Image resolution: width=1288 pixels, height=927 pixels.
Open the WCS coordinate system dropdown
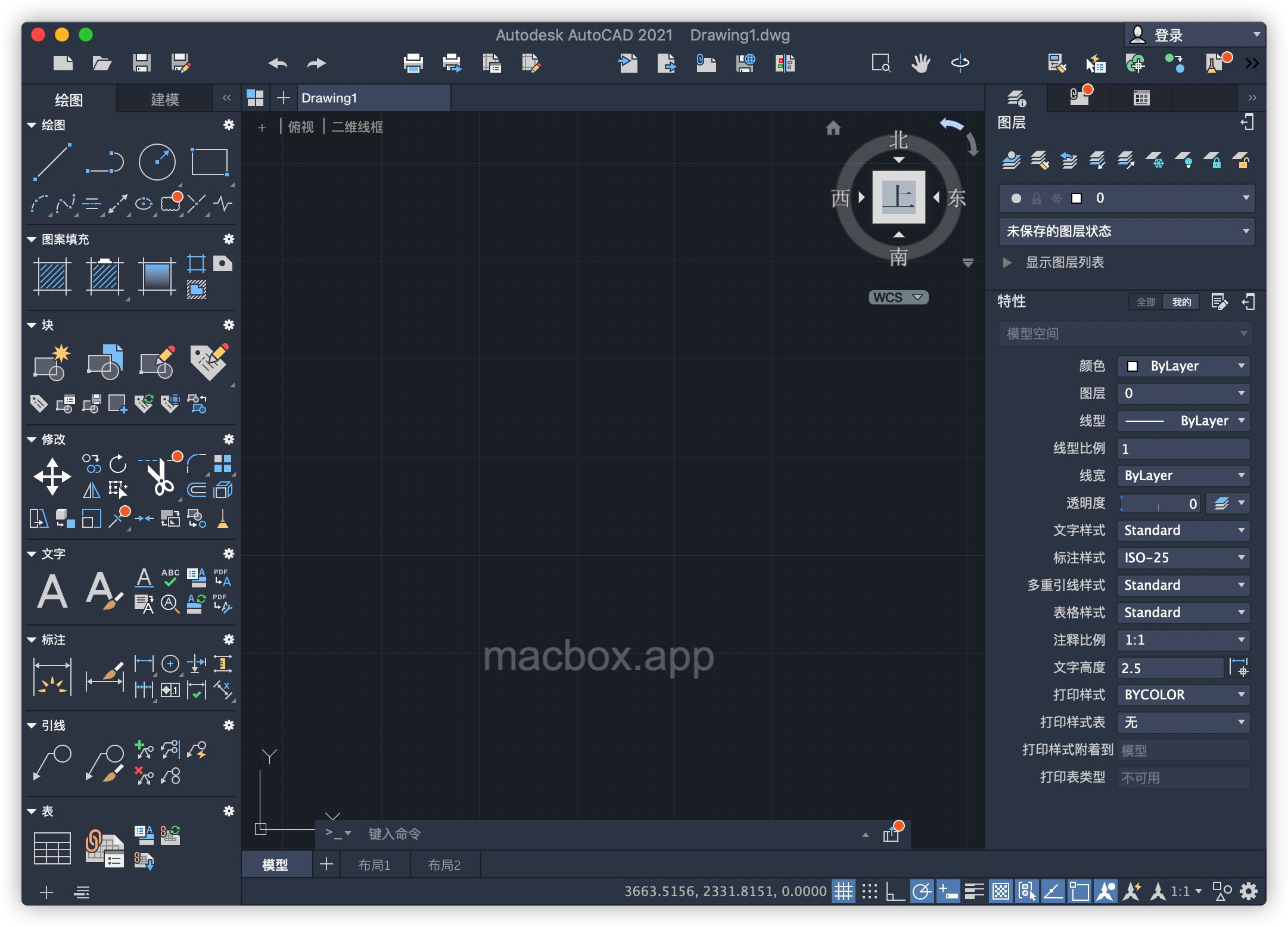898,297
